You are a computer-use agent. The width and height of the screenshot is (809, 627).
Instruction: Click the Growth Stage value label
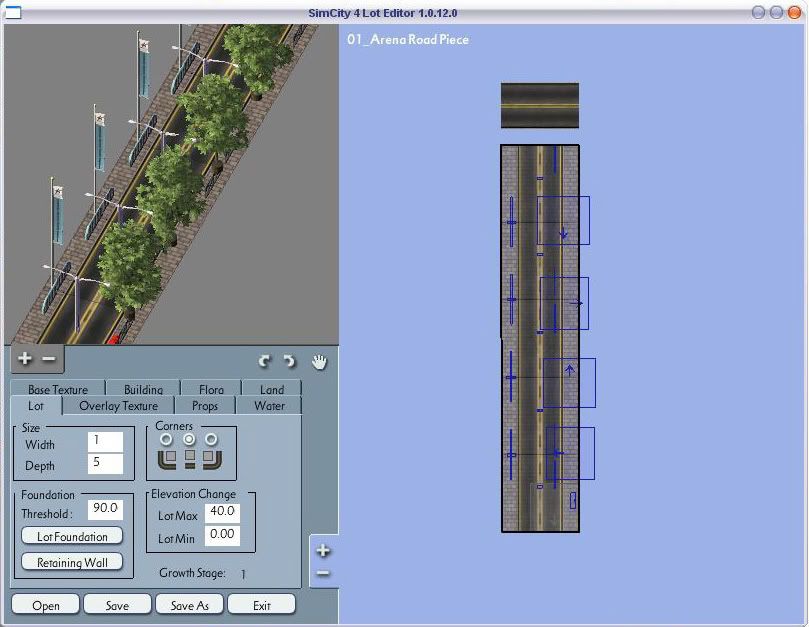coord(243,574)
